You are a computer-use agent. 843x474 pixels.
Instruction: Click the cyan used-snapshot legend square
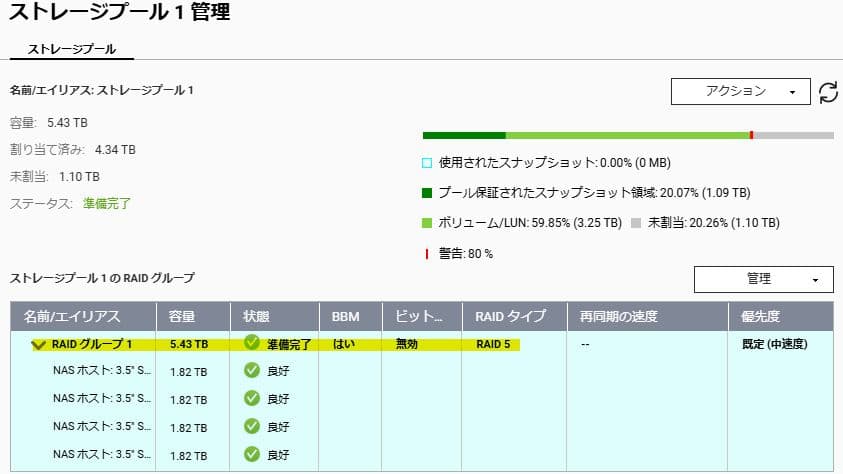point(427,162)
